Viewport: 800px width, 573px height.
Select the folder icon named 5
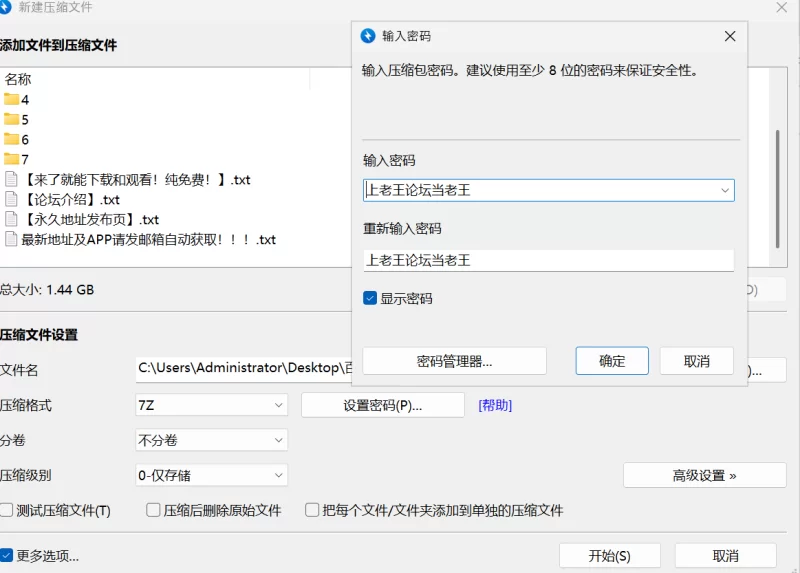click(x=12, y=119)
